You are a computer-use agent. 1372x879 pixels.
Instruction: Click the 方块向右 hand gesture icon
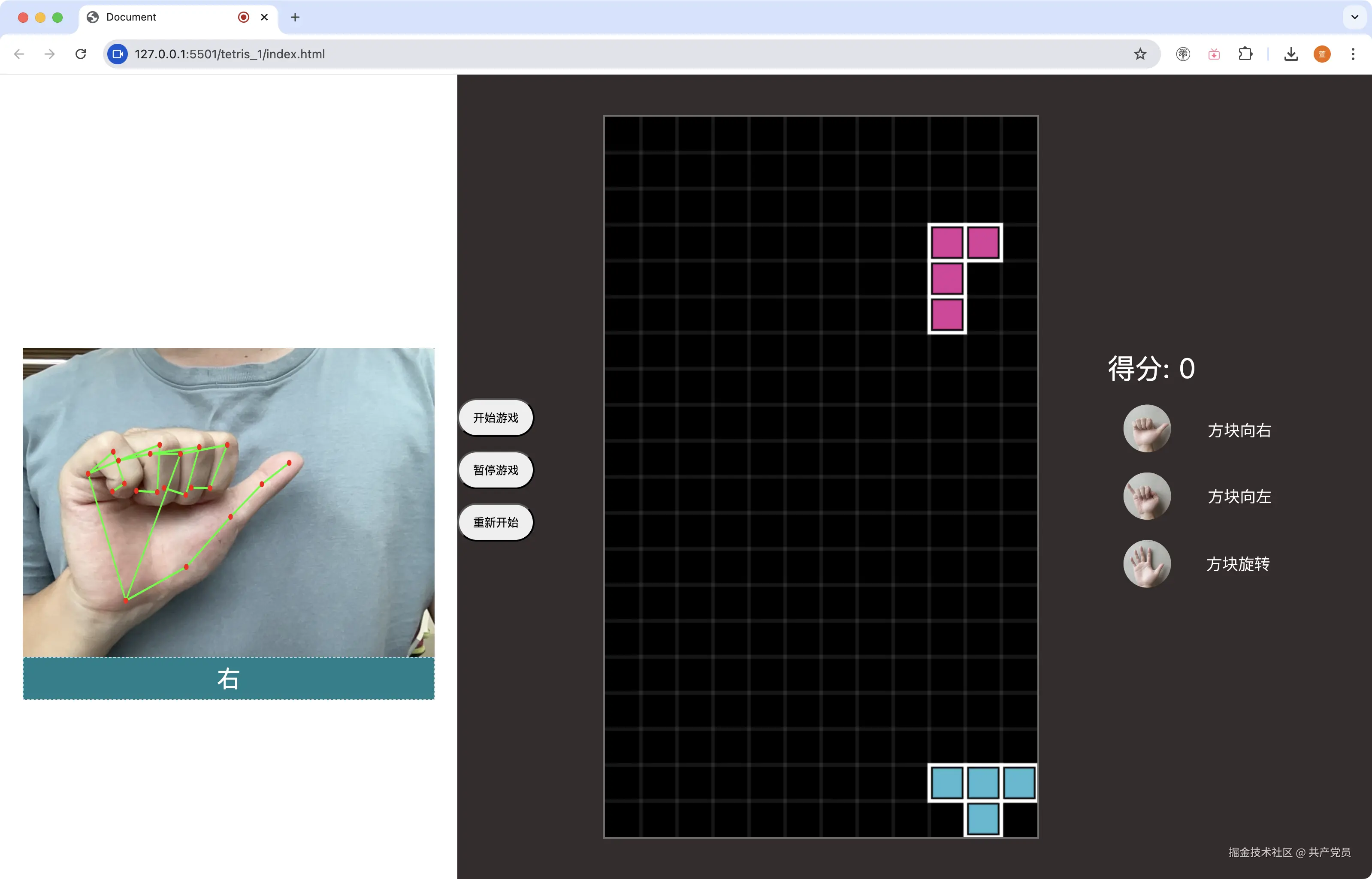pos(1146,429)
